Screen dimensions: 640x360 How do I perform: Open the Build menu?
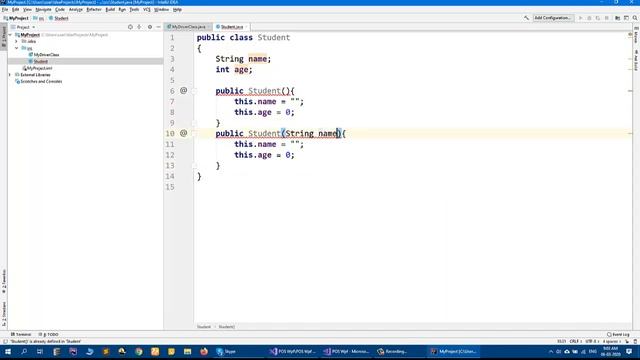coord(110,9)
